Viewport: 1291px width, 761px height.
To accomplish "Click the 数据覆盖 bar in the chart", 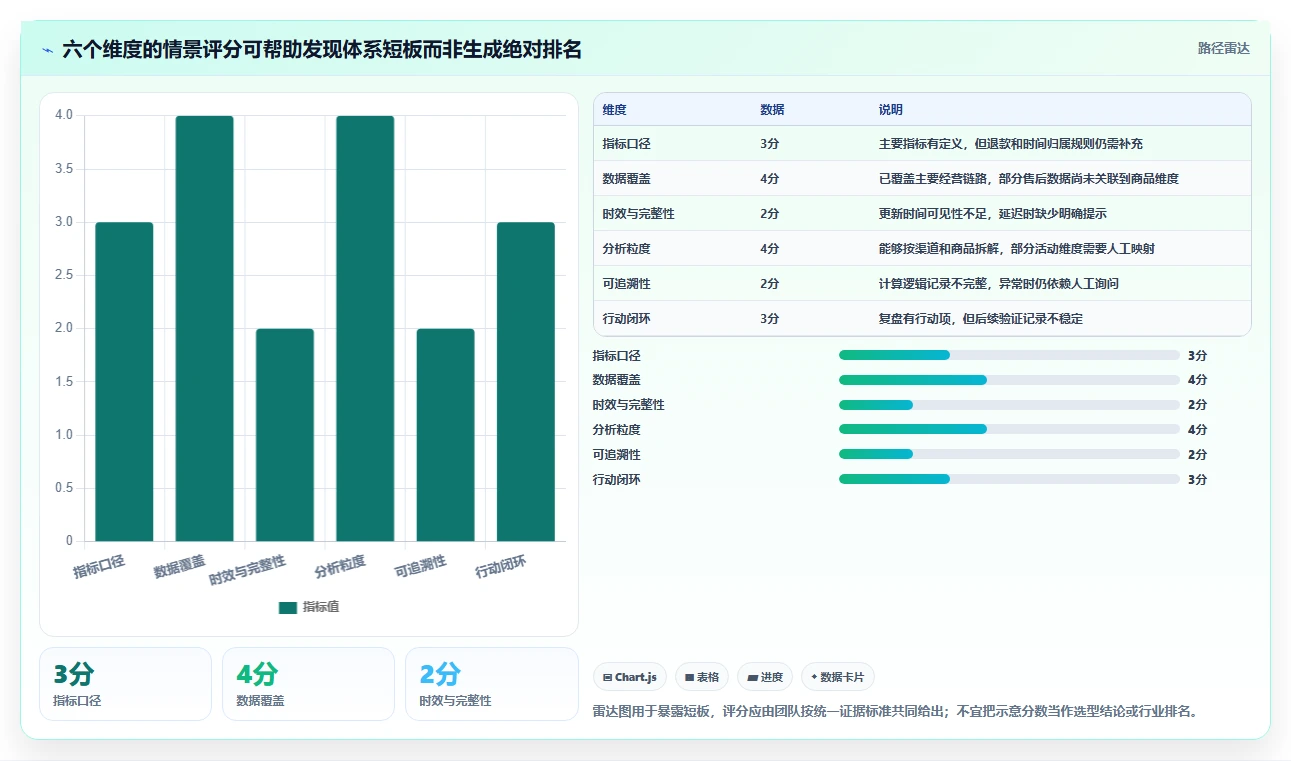I will tap(205, 329).
